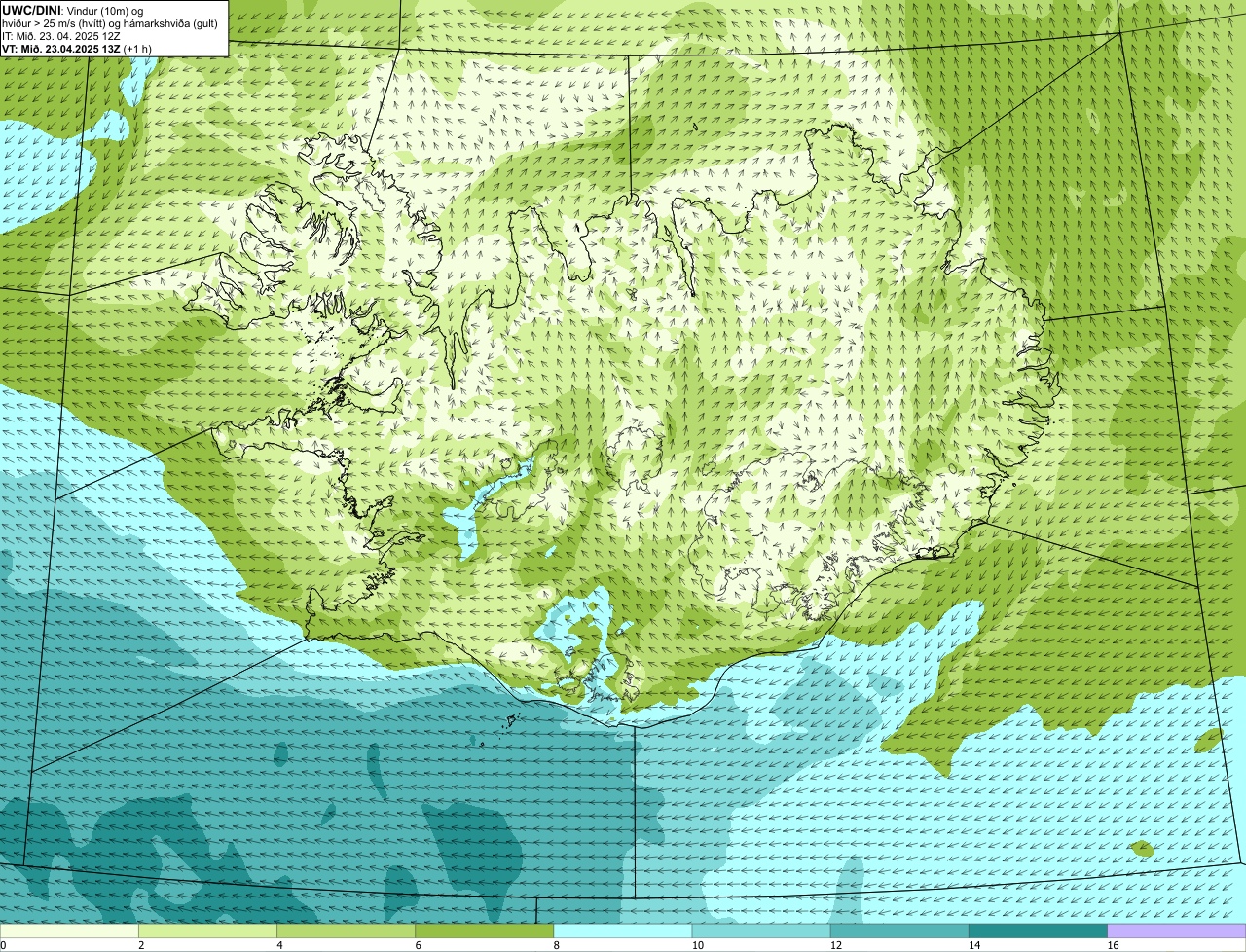This screenshot has height=952, width=1246.
Task: Click the bright cyan 8–10 m/s legend swatch
Action: point(623,932)
